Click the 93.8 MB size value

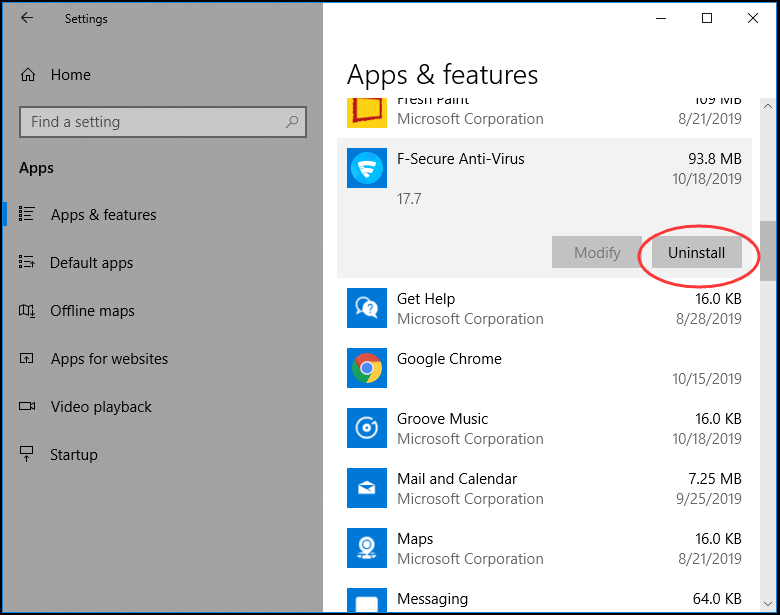[715, 159]
